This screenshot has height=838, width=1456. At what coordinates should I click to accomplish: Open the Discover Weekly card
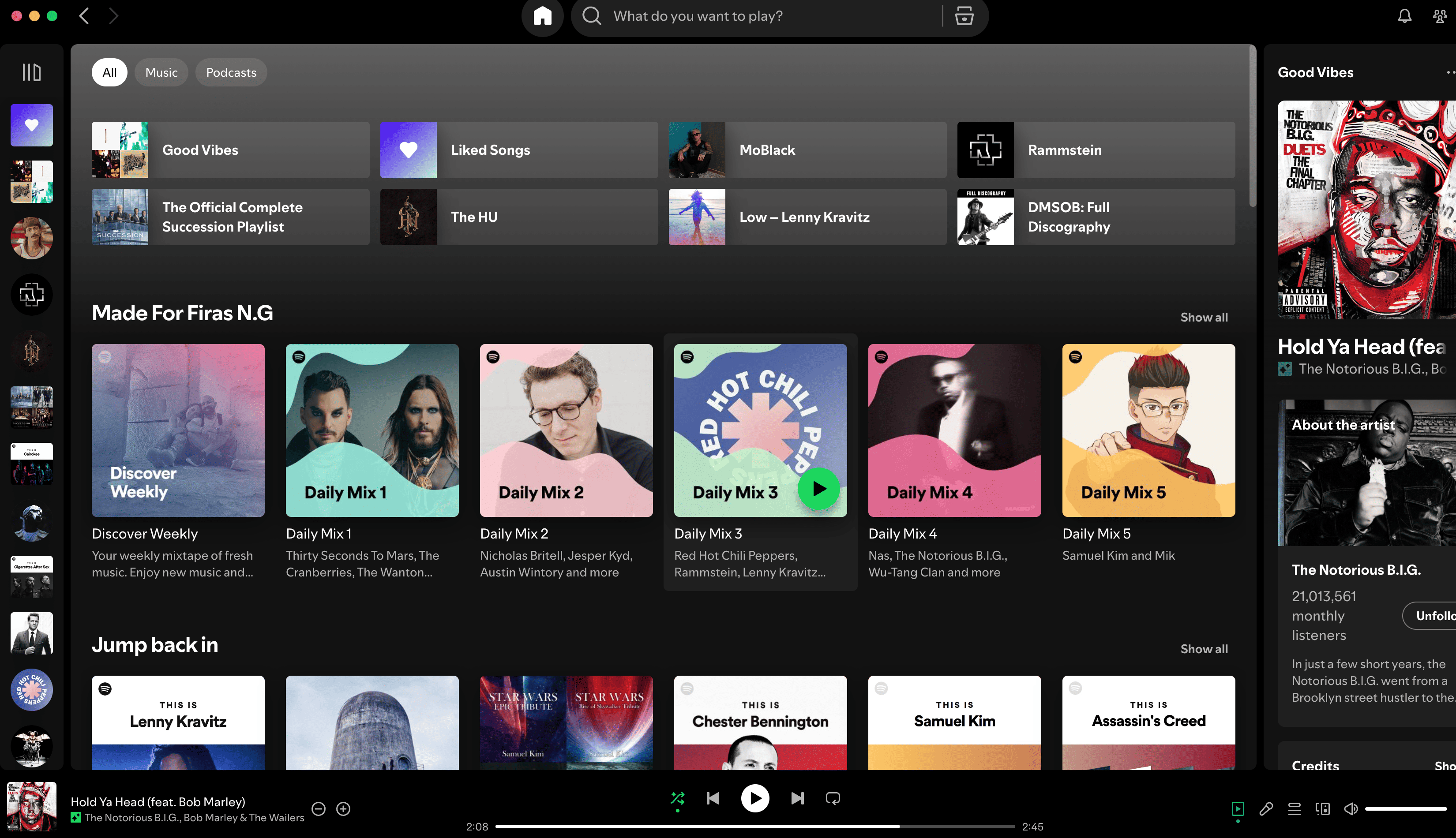point(178,462)
